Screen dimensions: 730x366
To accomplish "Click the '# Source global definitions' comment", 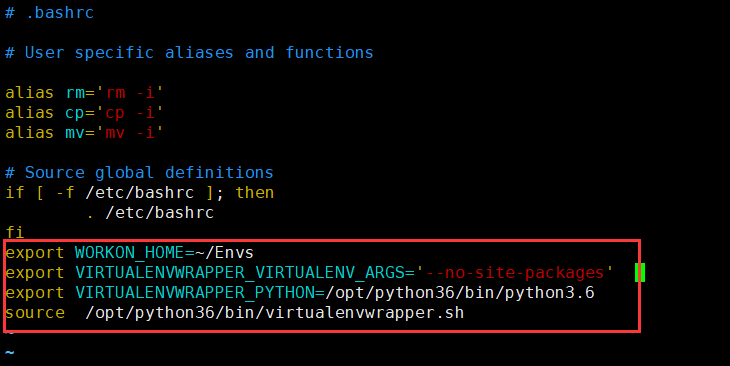I will click(139, 173).
